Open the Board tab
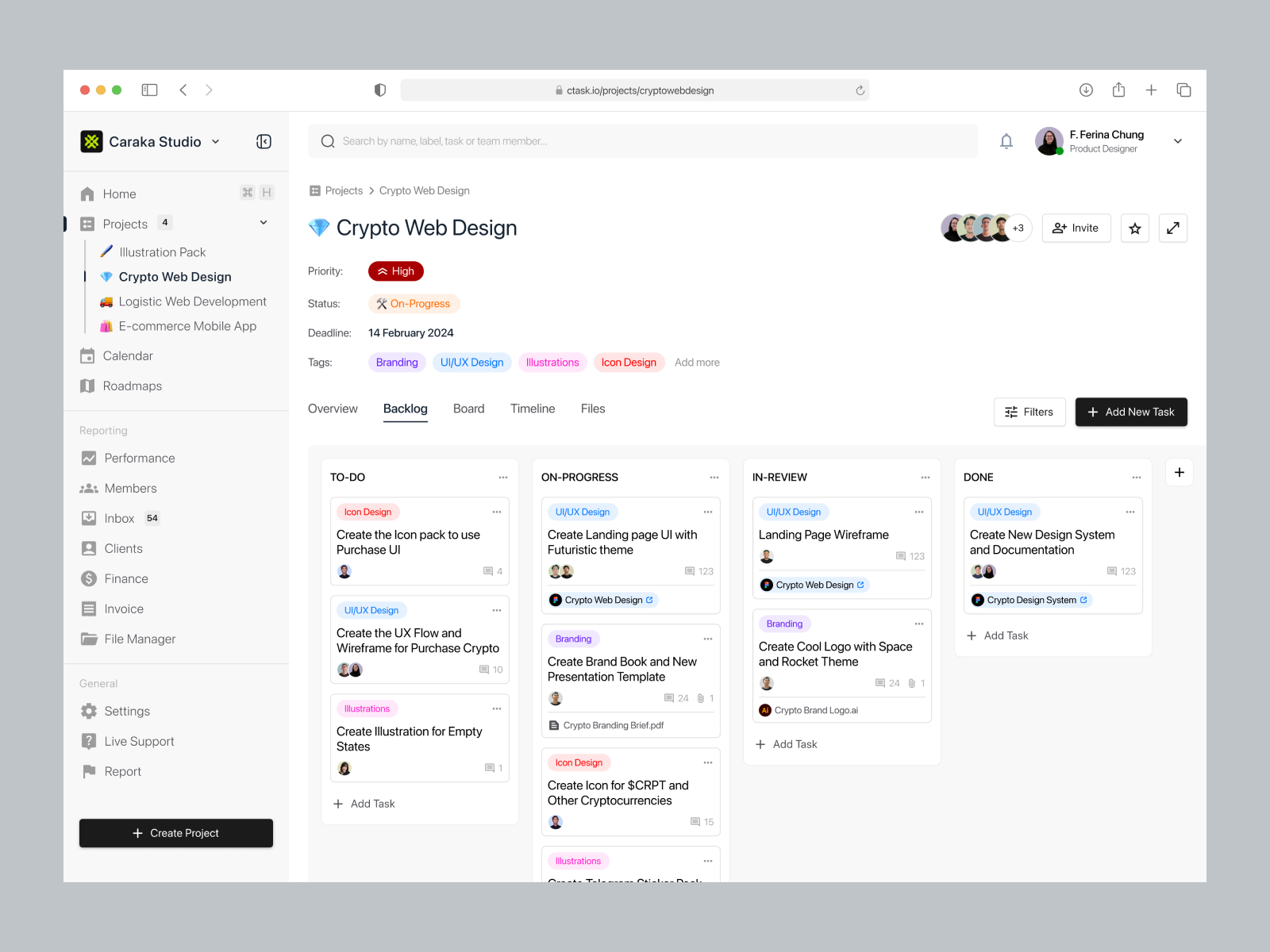Image resolution: width=1270 pixels, height=952 pixels. coord(468,409)
